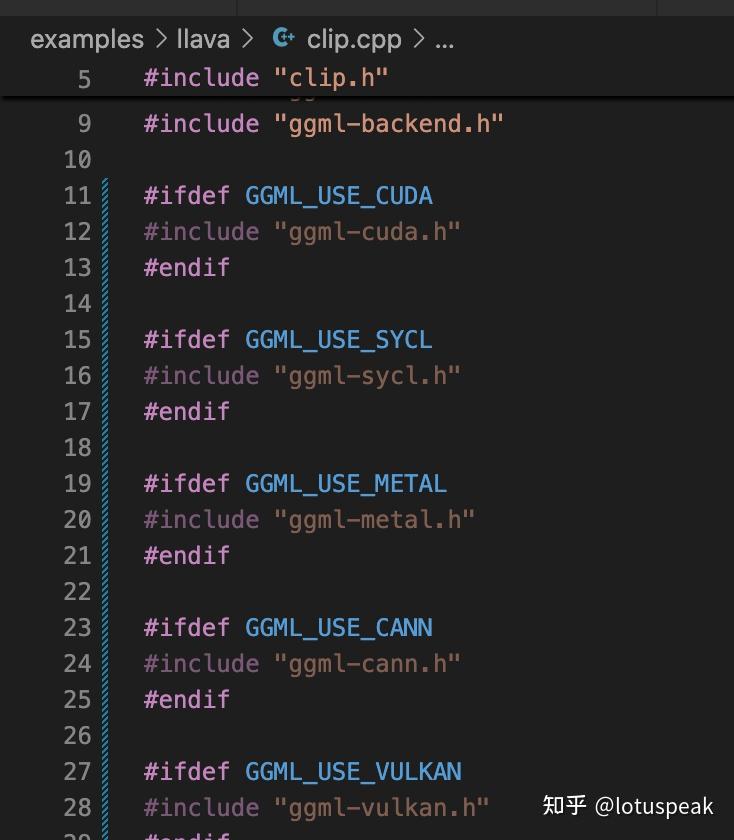Click line number 27 in the gutter
Viewport: 734px width, 840px height.
78,771
